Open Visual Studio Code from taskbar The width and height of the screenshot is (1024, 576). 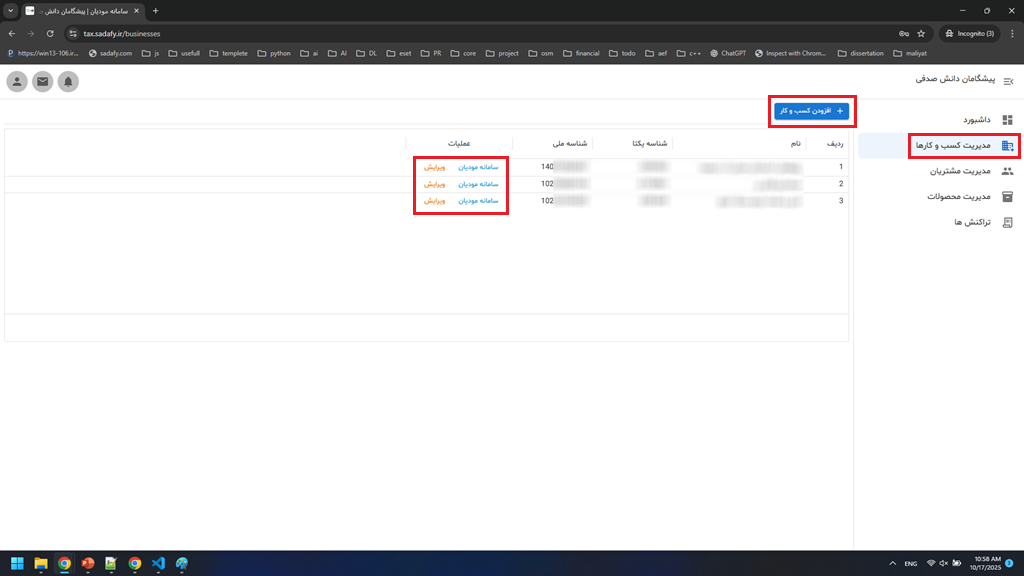tap(158, 563)
